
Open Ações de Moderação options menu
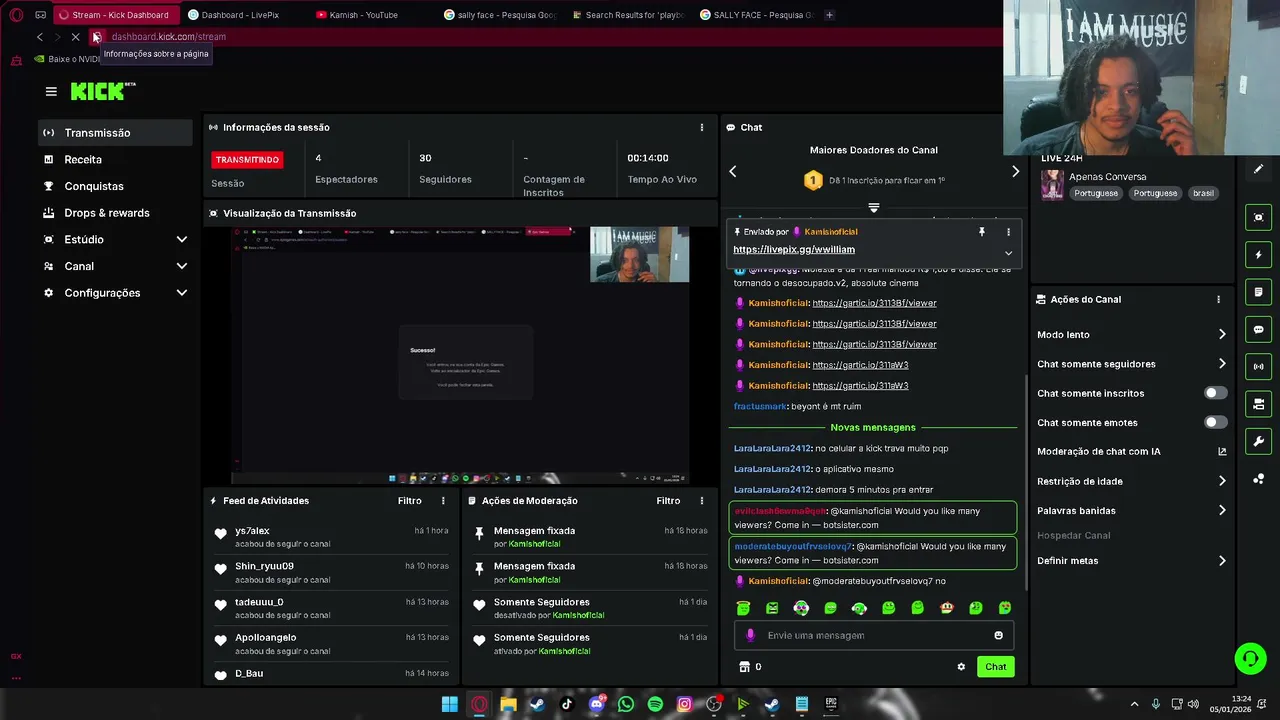point(702,501)
